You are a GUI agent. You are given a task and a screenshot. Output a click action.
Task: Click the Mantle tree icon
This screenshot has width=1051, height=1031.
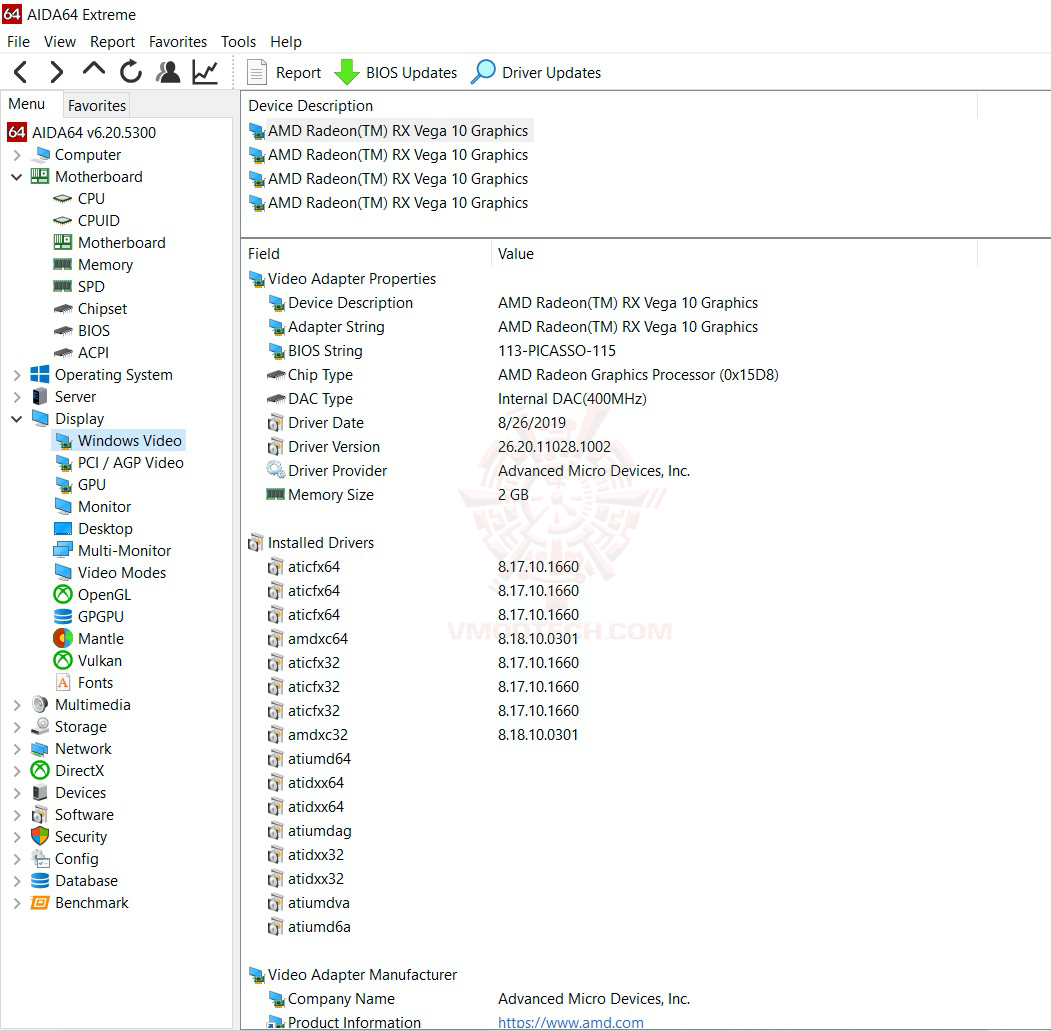(63, 639)
